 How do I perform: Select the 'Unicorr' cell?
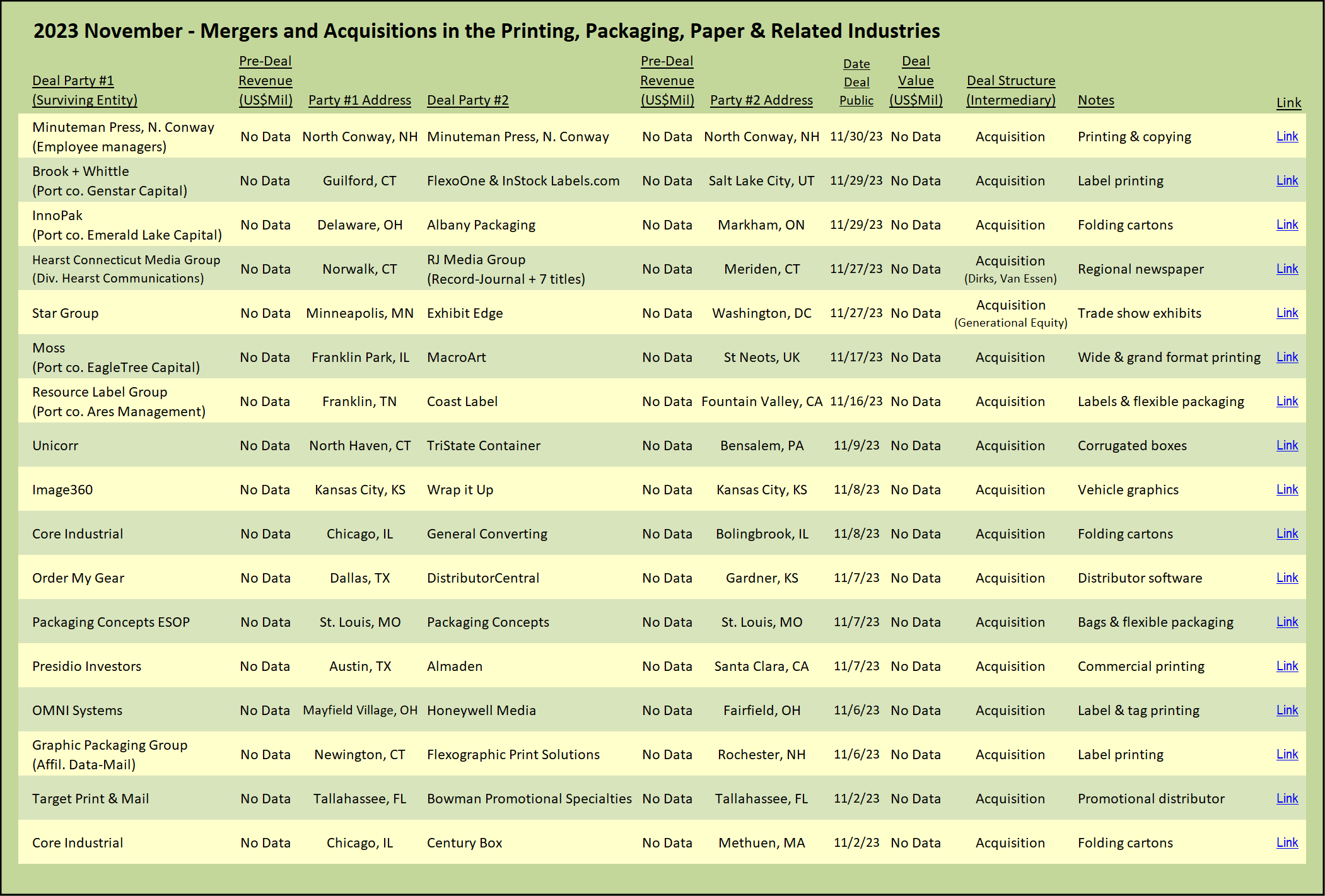(x=55, y=446)
